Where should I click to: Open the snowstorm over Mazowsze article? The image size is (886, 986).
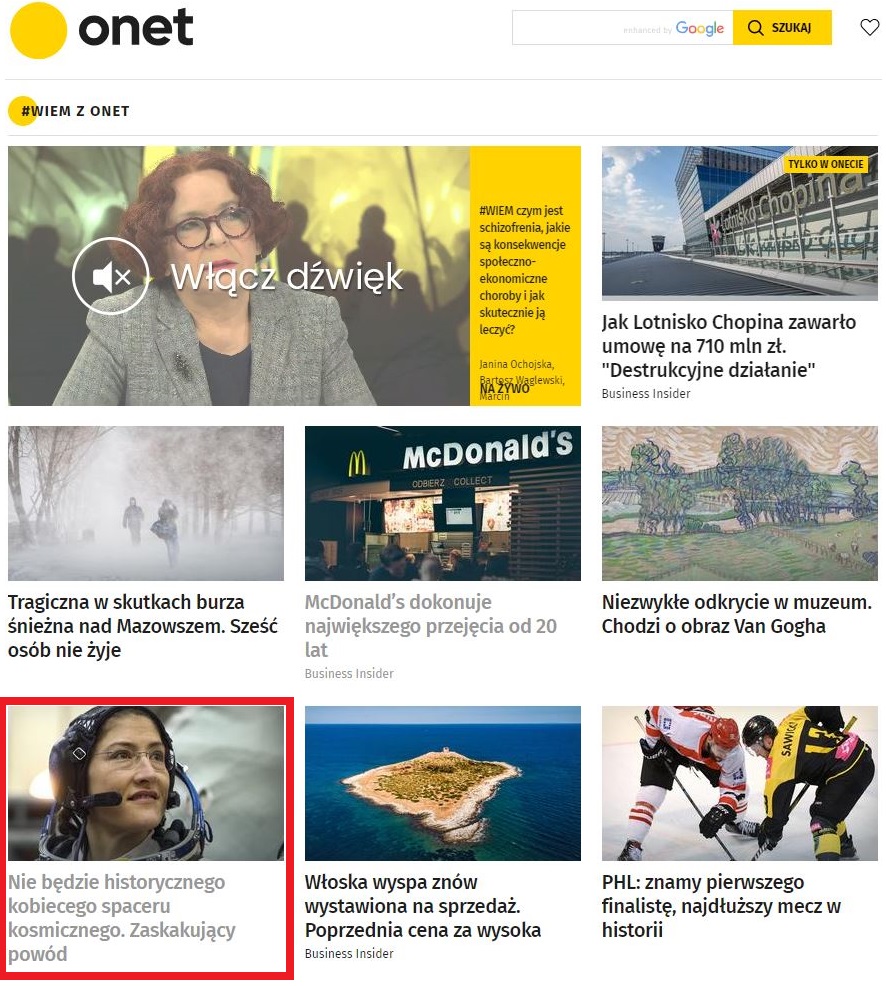143,626
